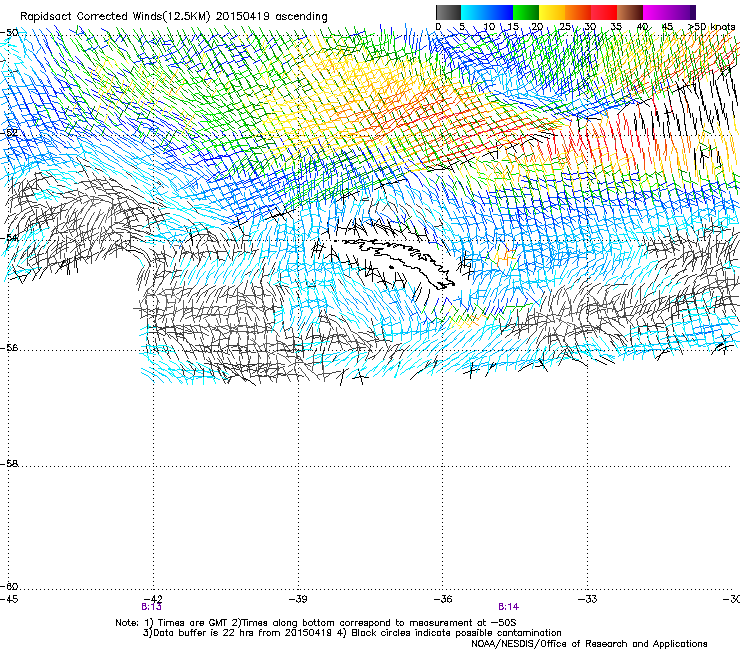This screenshot has height=650, width=740.
Task: Click the blue 10-15 knots legend swatch
Action: [x=500, y=12]
